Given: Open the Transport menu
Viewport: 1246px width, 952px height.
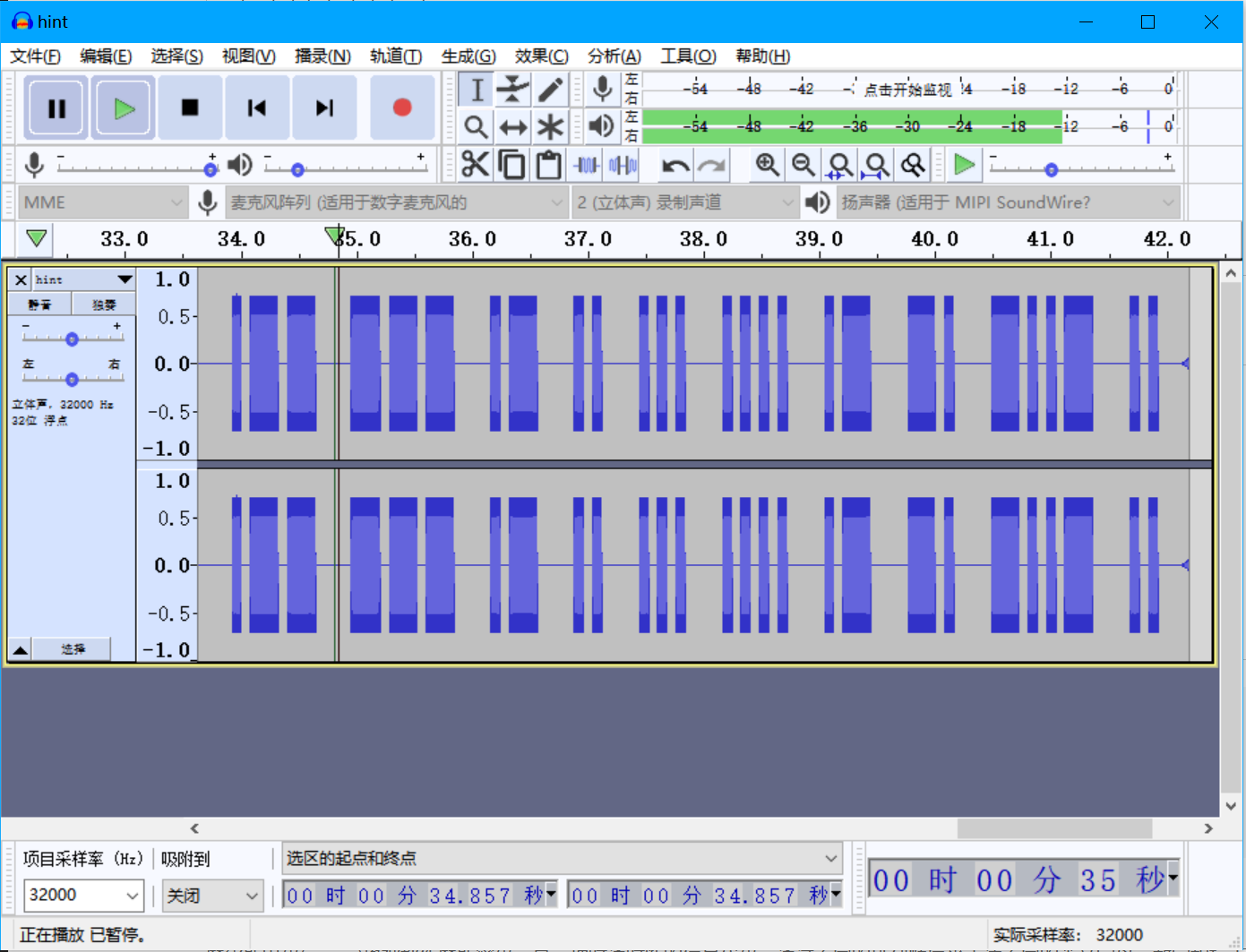Looking at the screenshot, I should pos(322,56).
